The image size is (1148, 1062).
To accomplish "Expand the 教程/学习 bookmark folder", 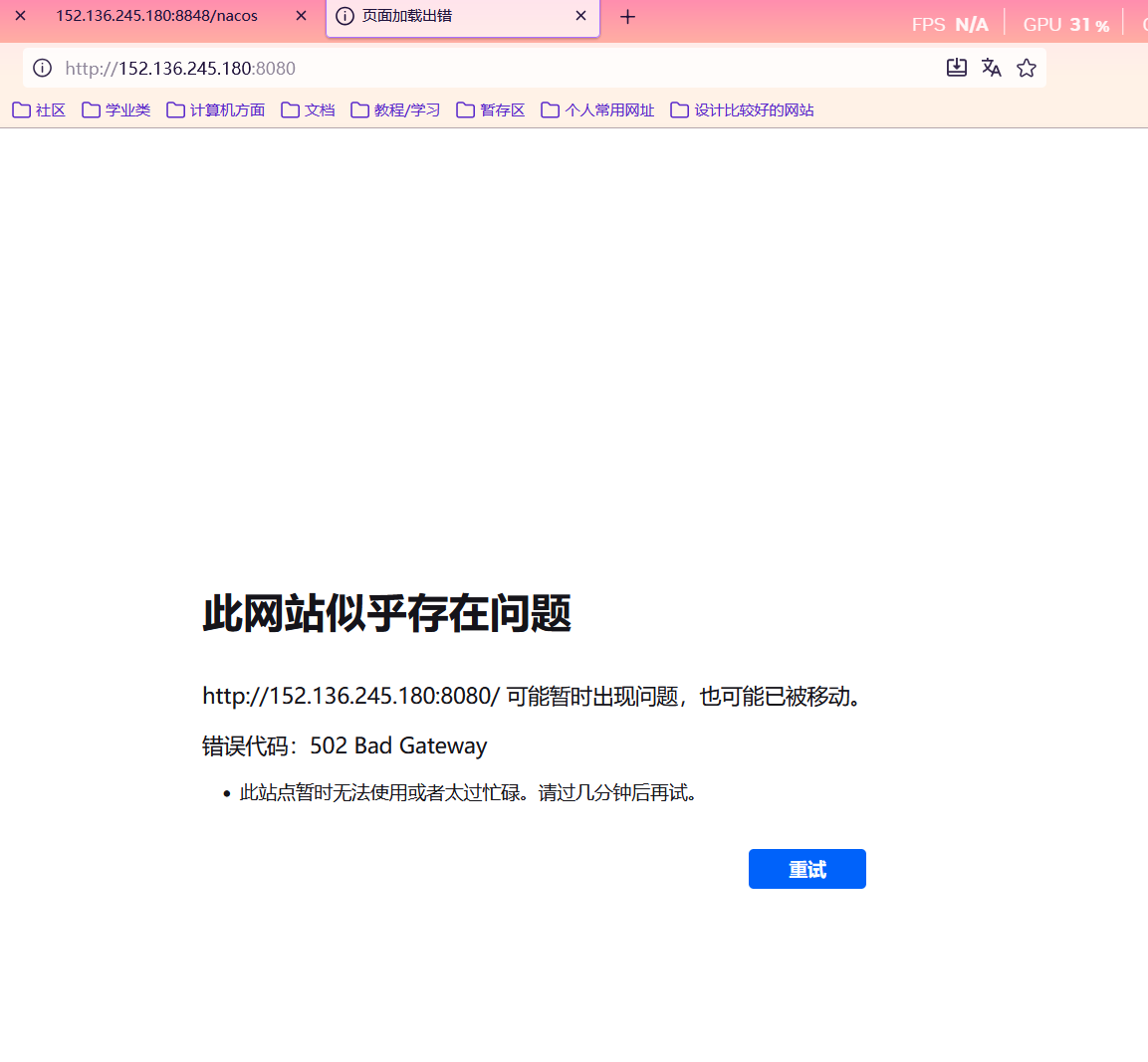I will [395, 110].
